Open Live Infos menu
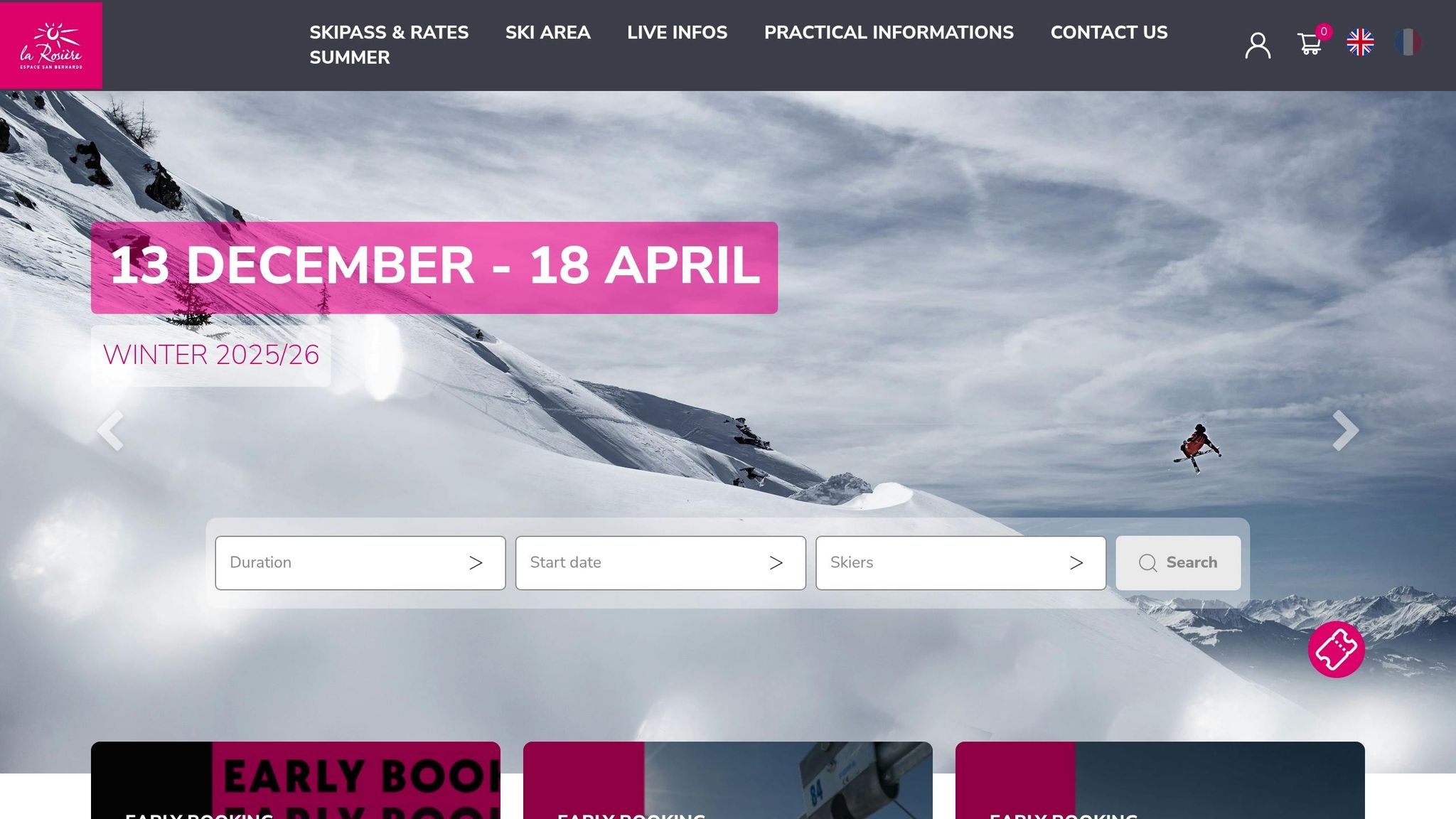Image resolution: width=1456 pixels, height=819 pixels. tap(677, 33)
